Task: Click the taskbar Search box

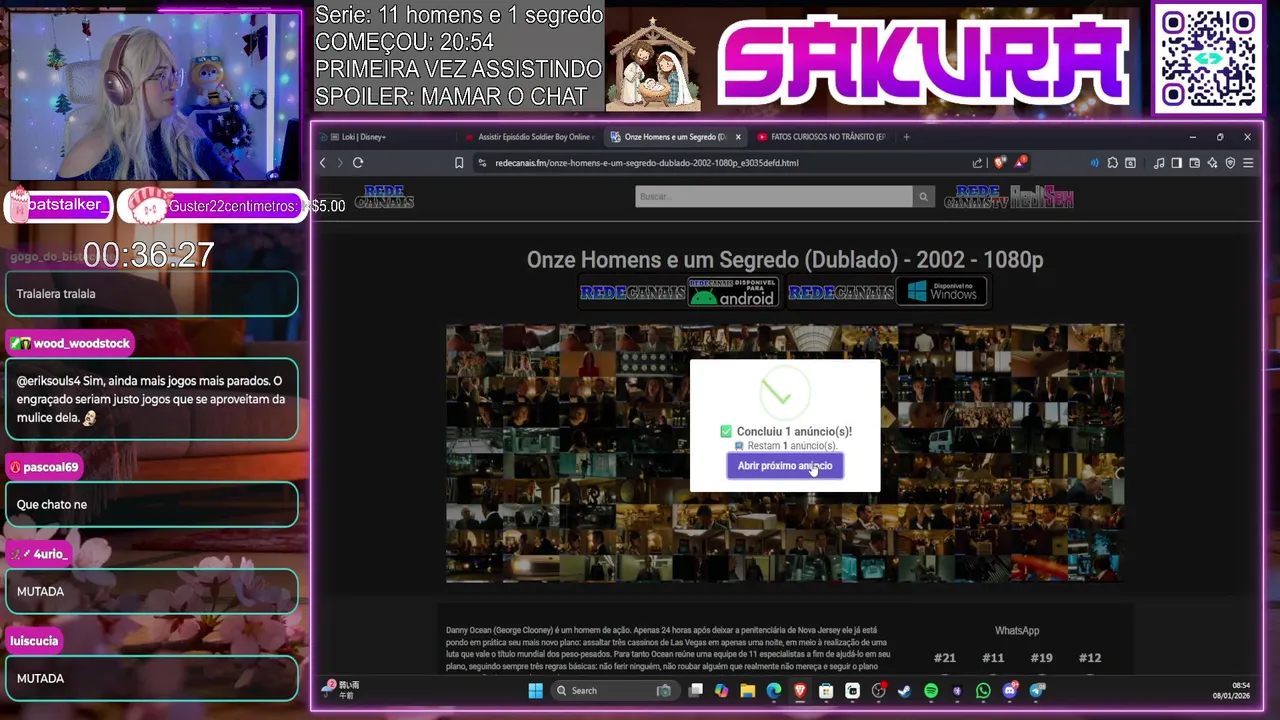Action: (x=615, y=691)
